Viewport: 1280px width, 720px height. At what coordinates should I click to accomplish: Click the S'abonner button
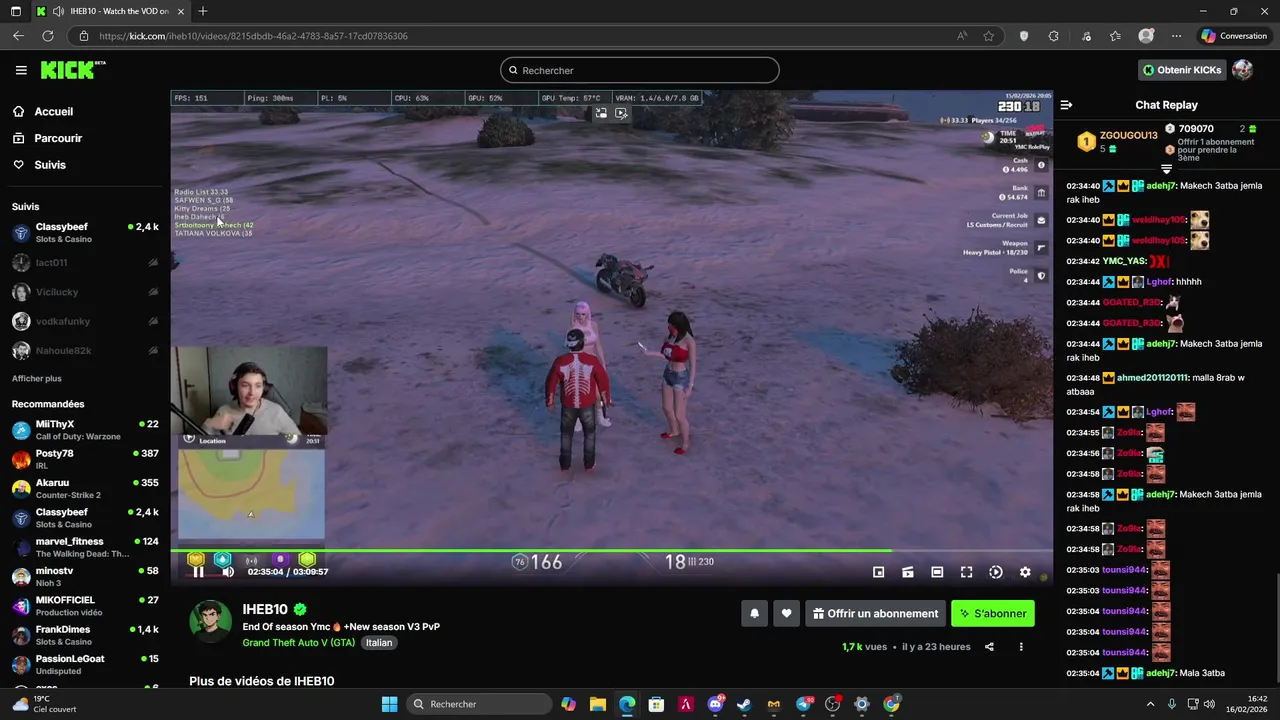[x=993, y=614]
